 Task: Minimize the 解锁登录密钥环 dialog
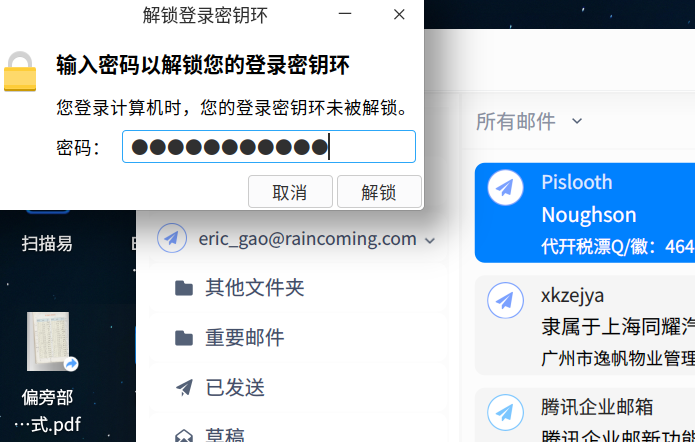pyautogui.click(x=345, y=14)
